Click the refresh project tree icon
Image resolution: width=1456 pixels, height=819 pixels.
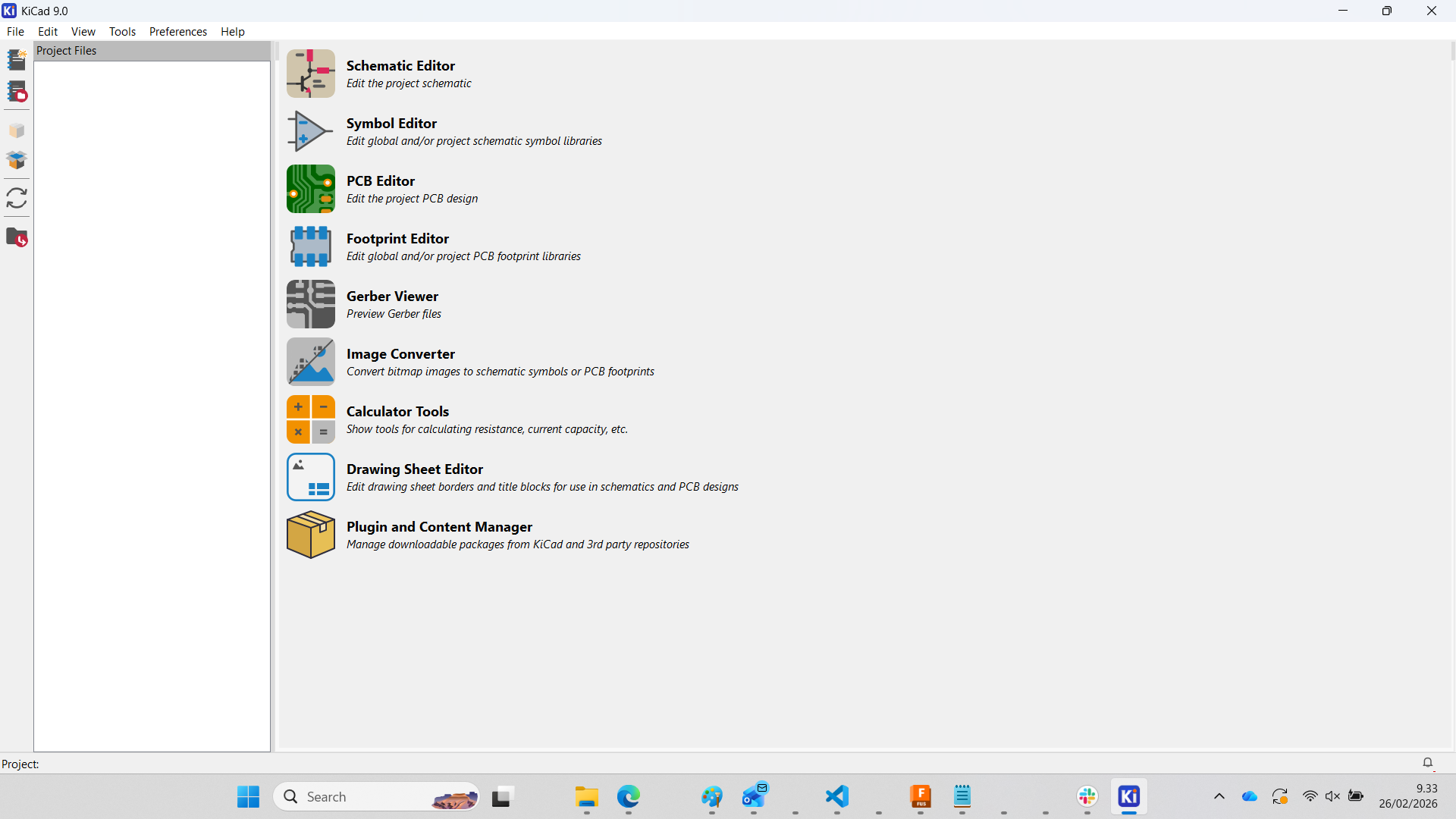point(17,198)
